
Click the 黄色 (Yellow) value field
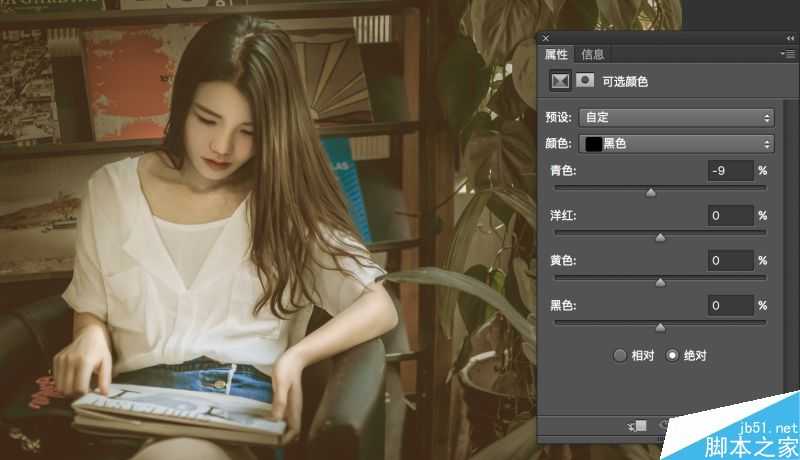(x=729, y=261)
